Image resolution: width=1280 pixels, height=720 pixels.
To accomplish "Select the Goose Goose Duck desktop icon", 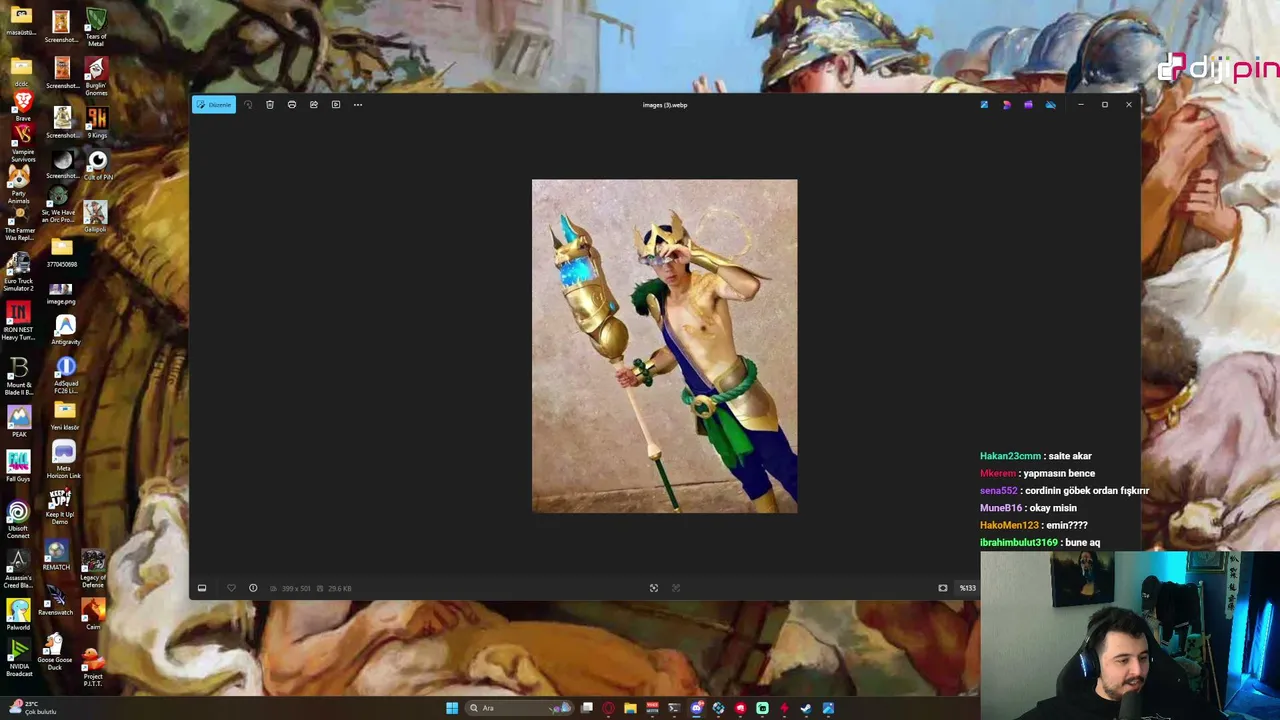I will (55, 651).
